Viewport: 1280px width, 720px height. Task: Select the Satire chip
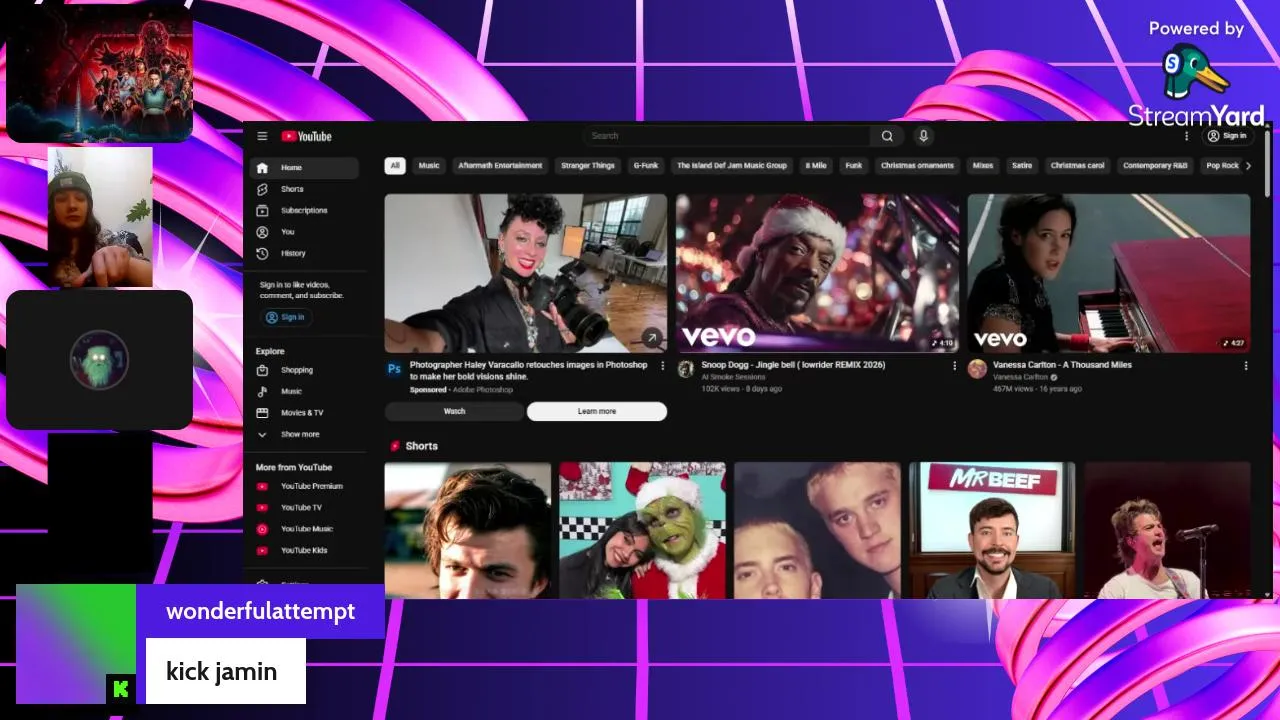(1021, 166)
